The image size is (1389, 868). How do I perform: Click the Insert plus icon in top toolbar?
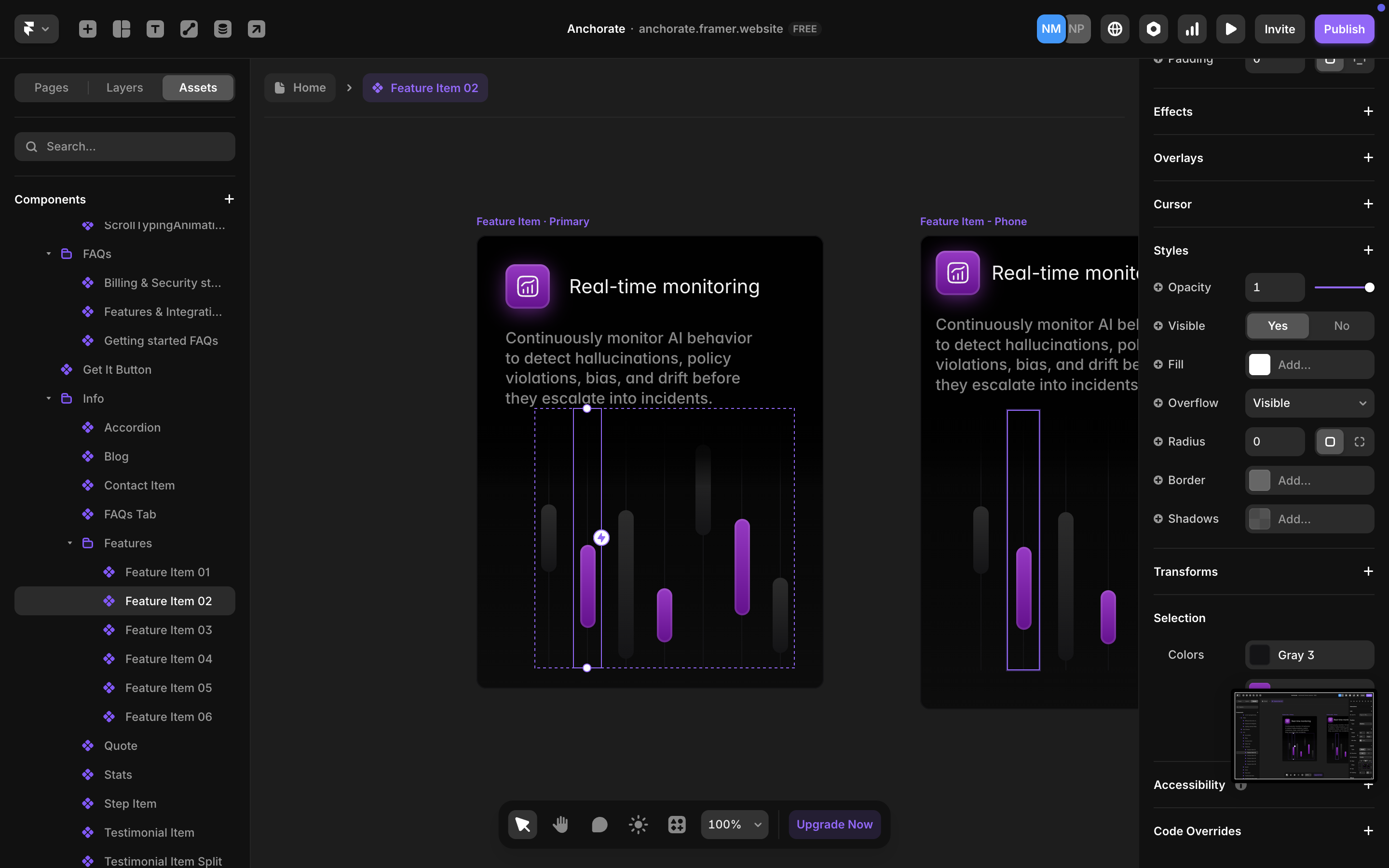(87, 29)
